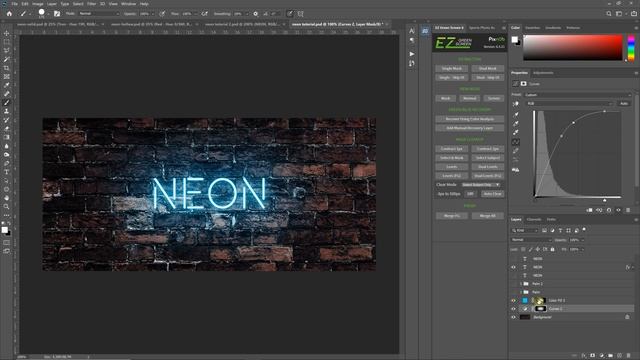
Task: Expand the Paint 2 layer group
Action: pos(521,284)
